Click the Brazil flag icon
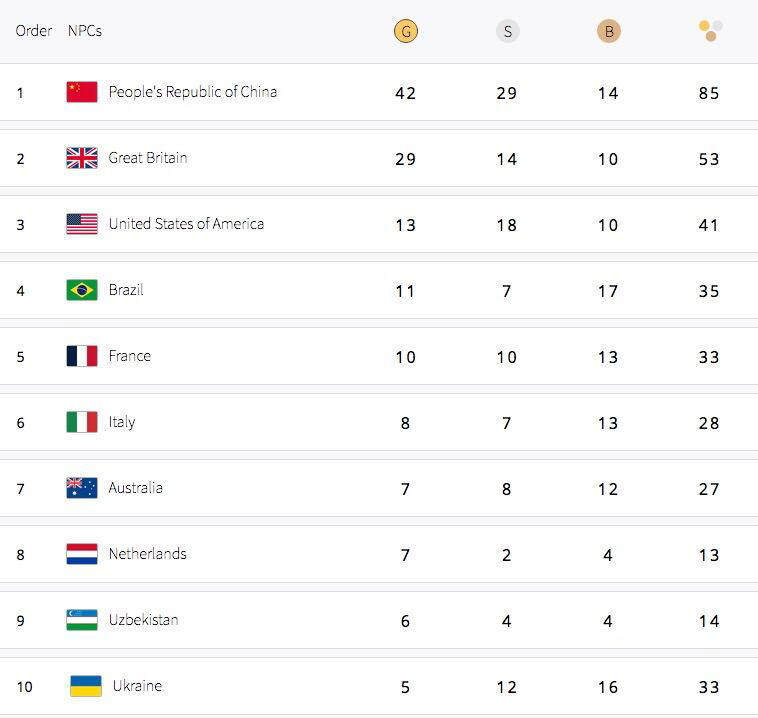This screenshot has width=758, height=718. [82, 290]
